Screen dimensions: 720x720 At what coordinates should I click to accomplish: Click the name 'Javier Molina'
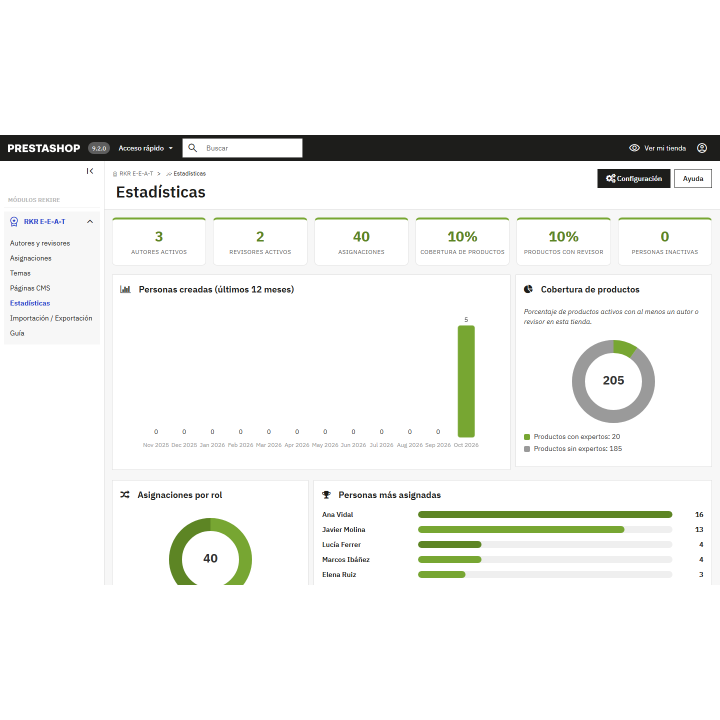(x=343, y=529)
